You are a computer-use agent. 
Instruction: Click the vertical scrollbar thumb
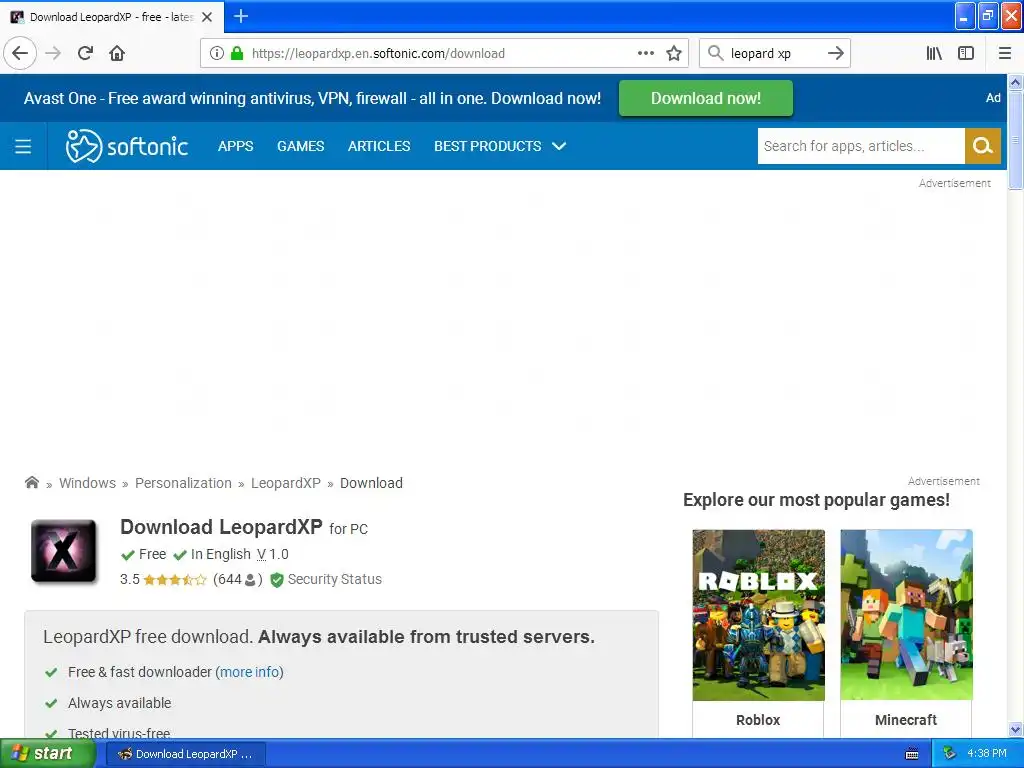(x=1015, y=140)
